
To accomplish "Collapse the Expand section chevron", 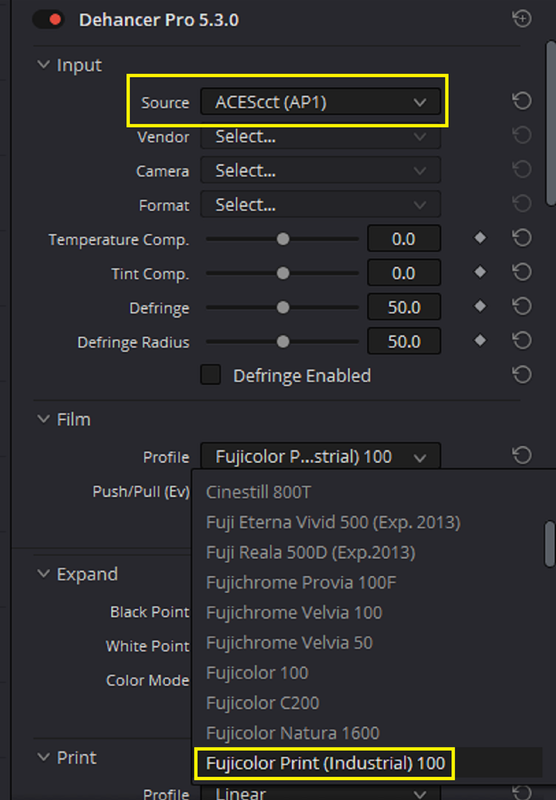I will tap(44, 574).
